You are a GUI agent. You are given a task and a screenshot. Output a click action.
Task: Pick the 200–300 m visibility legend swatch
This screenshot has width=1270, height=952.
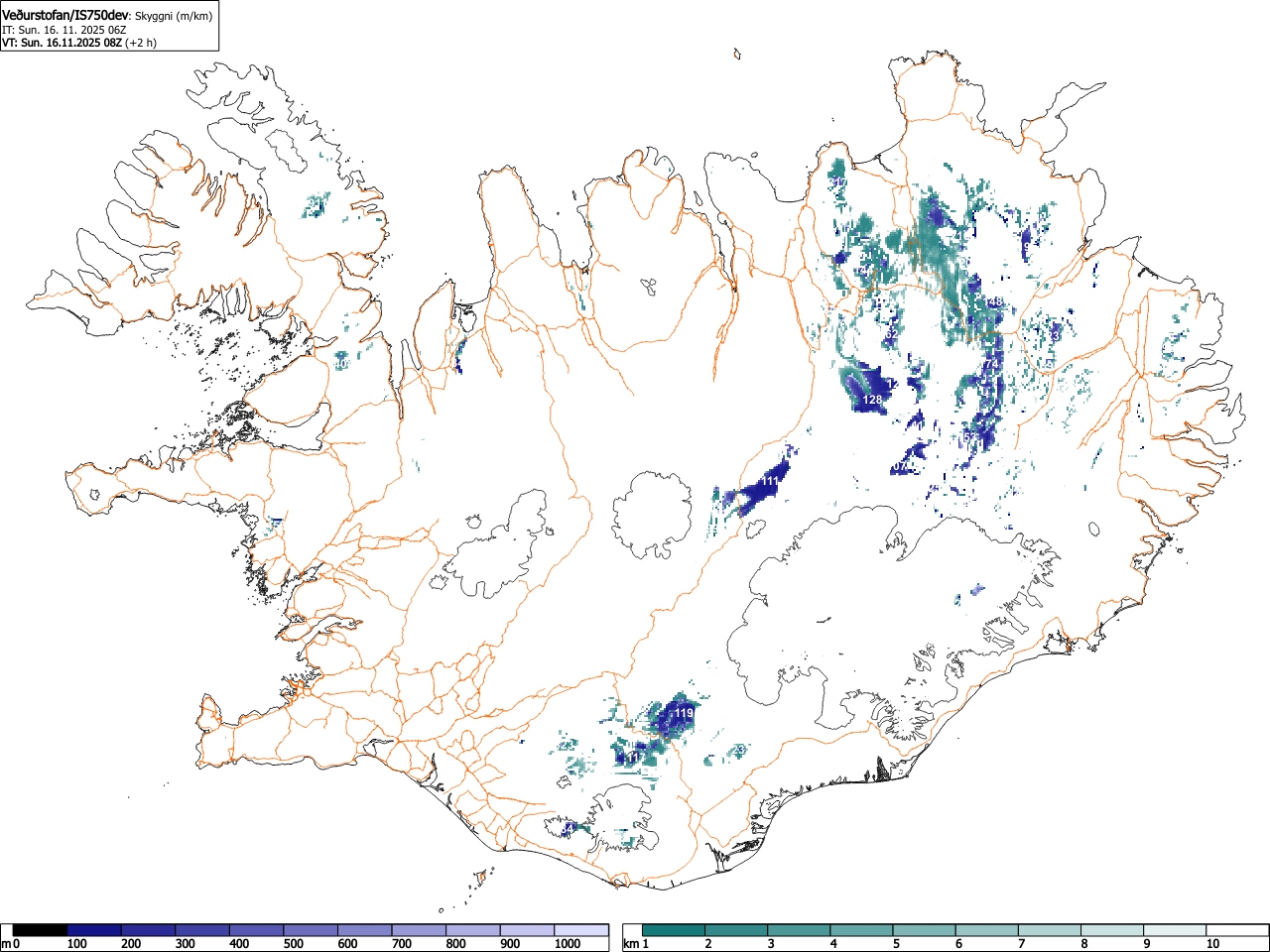[148, 930]
